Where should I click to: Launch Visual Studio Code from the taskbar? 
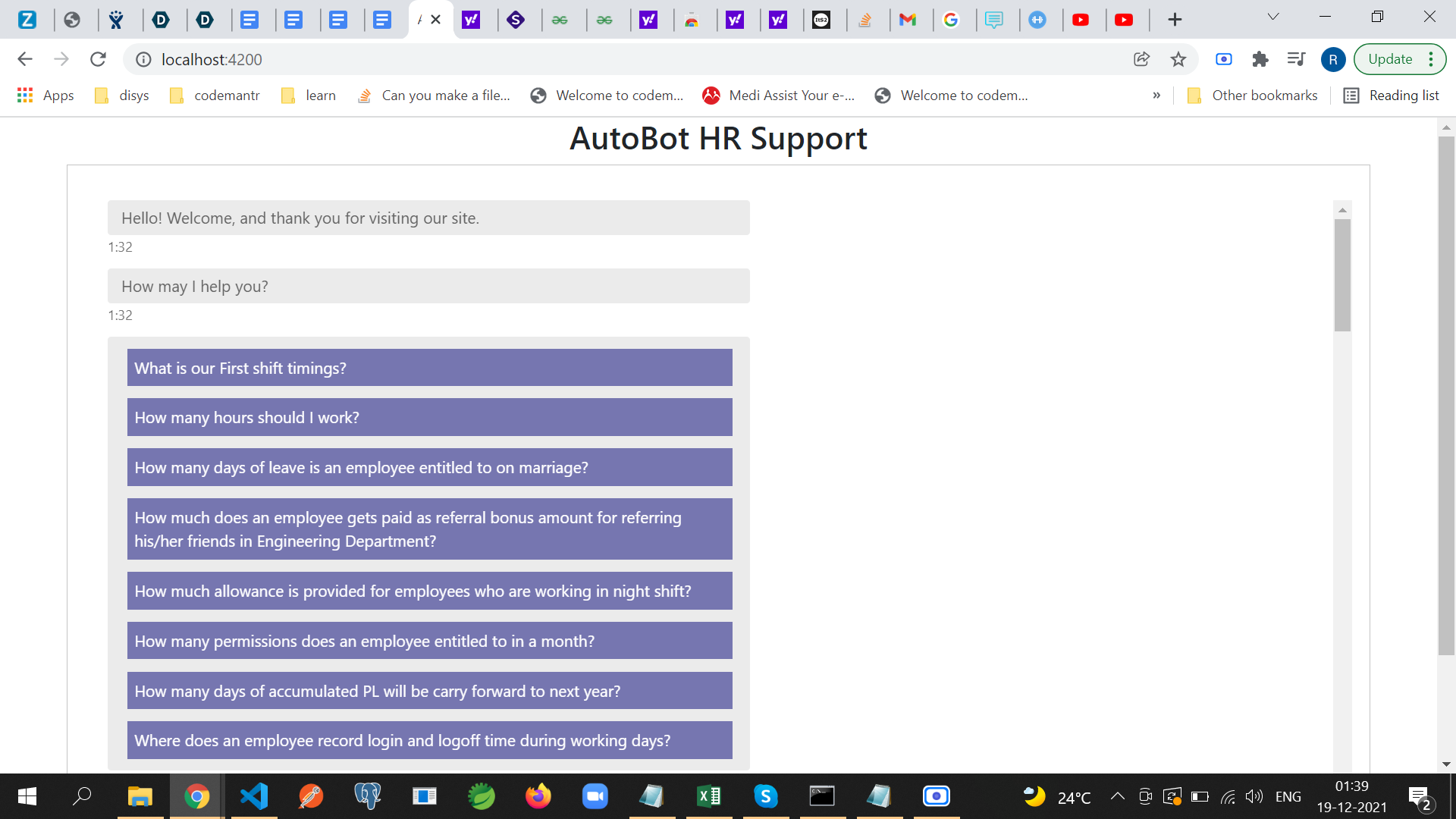tap(254, 796)
